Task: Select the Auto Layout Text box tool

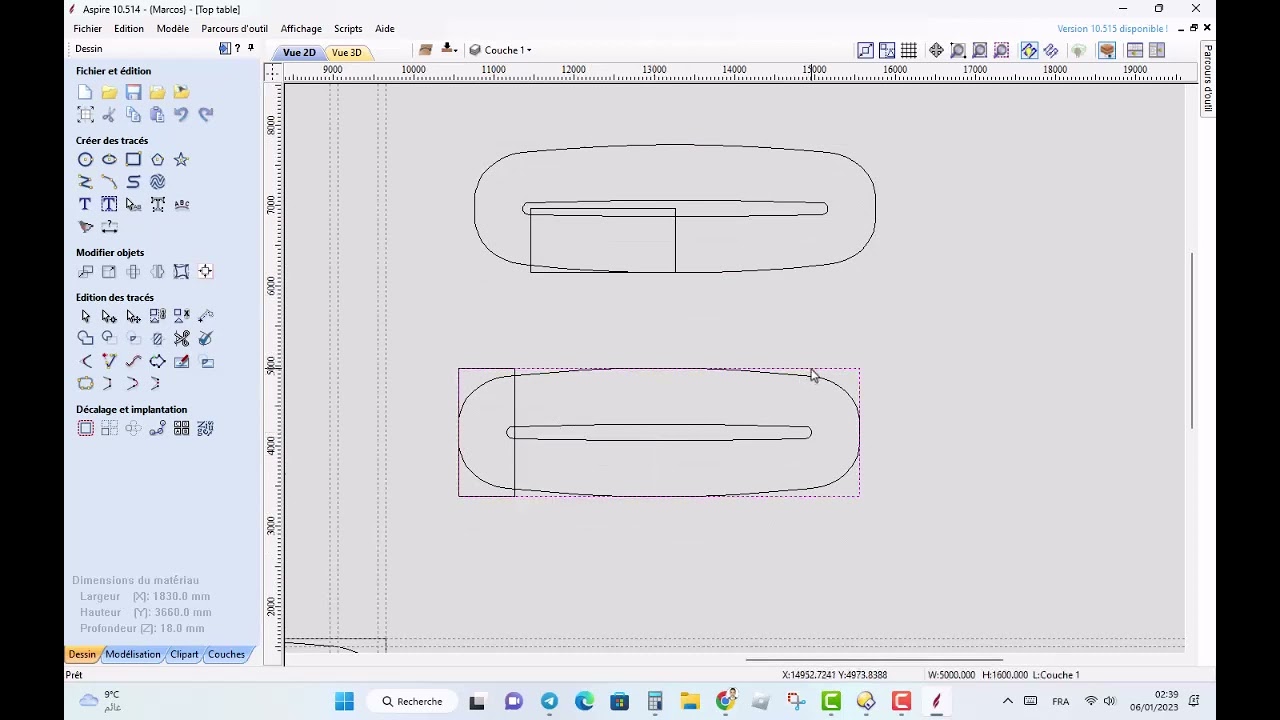Action: (109, 204)
